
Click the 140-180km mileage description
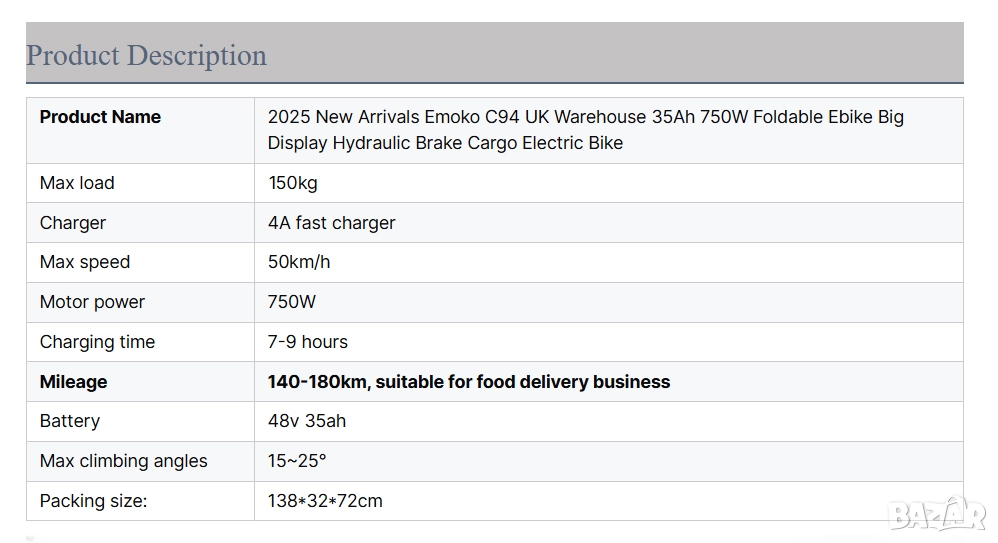pyautogui.click(x=468, y=382)
